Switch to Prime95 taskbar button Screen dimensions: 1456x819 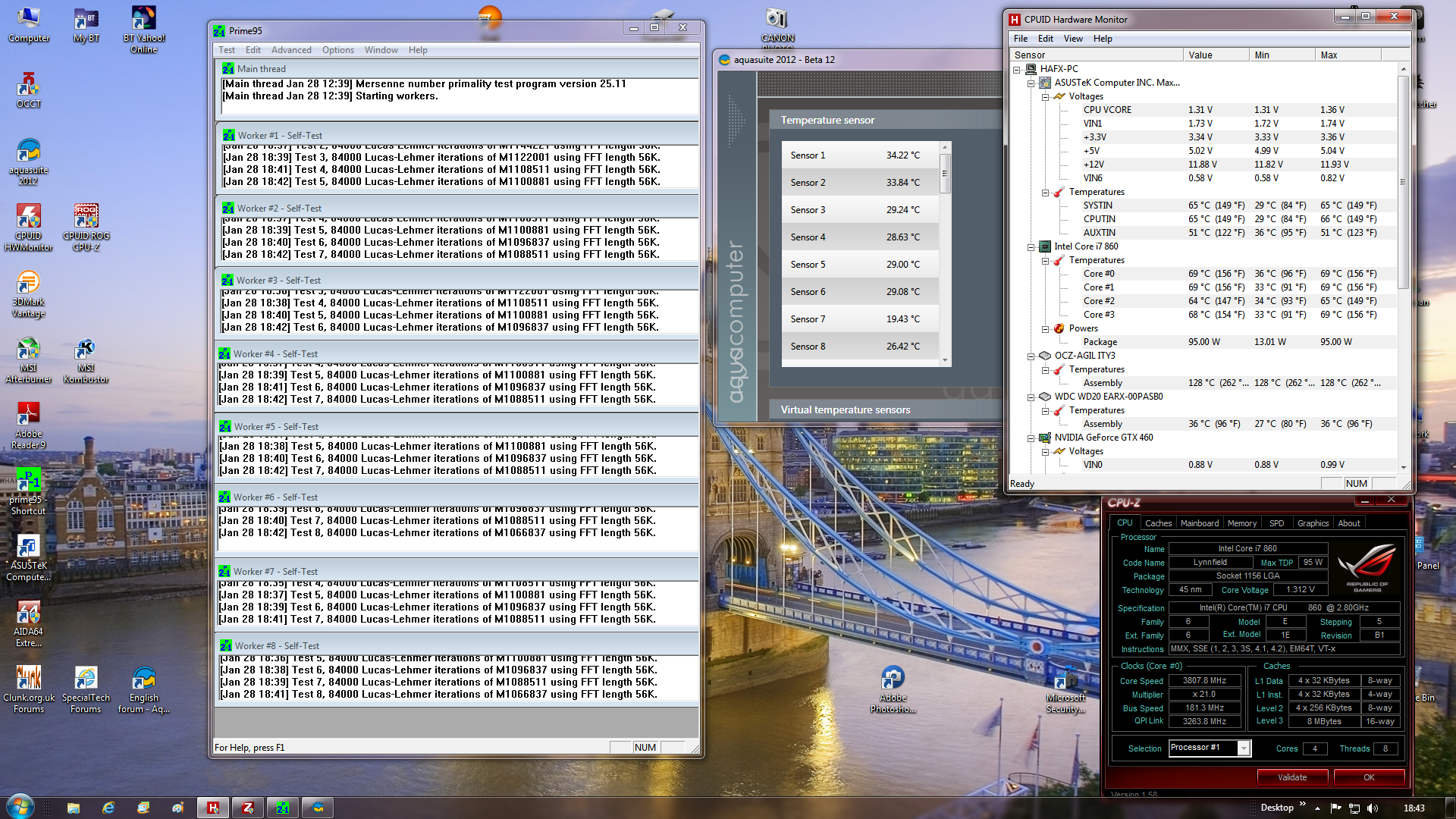coord(283,808)
